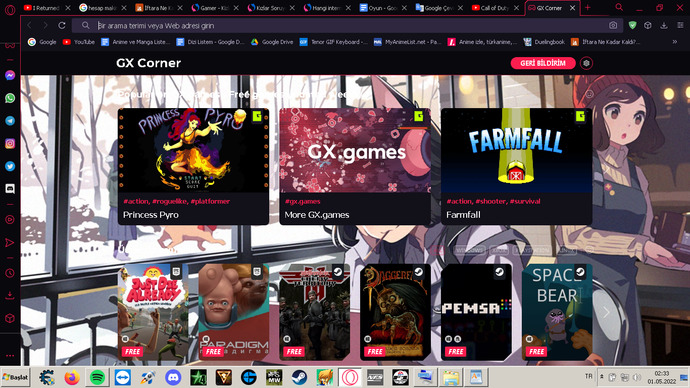Viewport: 690px width, 388px height.
Task: Click the GERİ BİLDİRİM feedback button
Action: click(543, 63)
